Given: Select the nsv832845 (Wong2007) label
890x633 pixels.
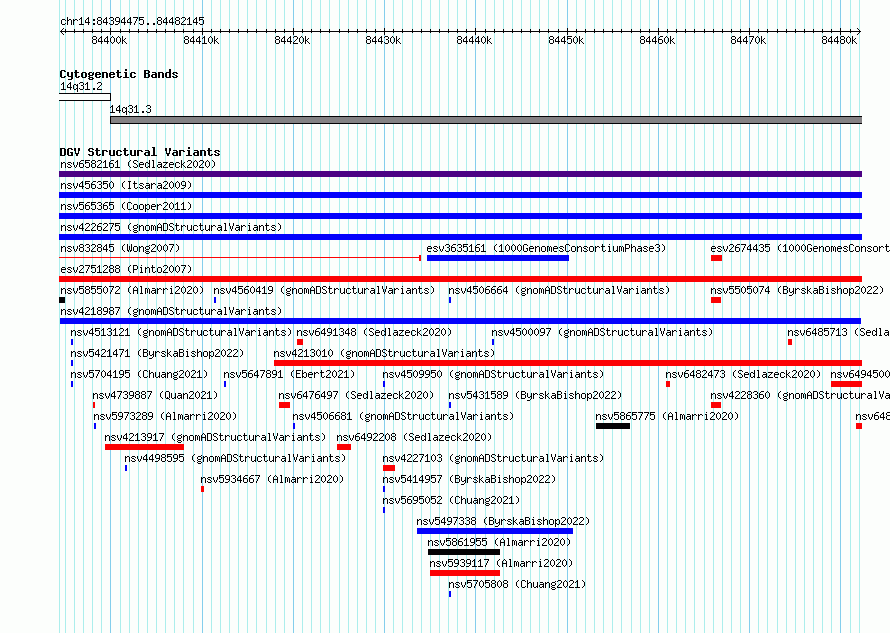Looking at the screenshot, I should pyautogui.click(x=120, y=248).
